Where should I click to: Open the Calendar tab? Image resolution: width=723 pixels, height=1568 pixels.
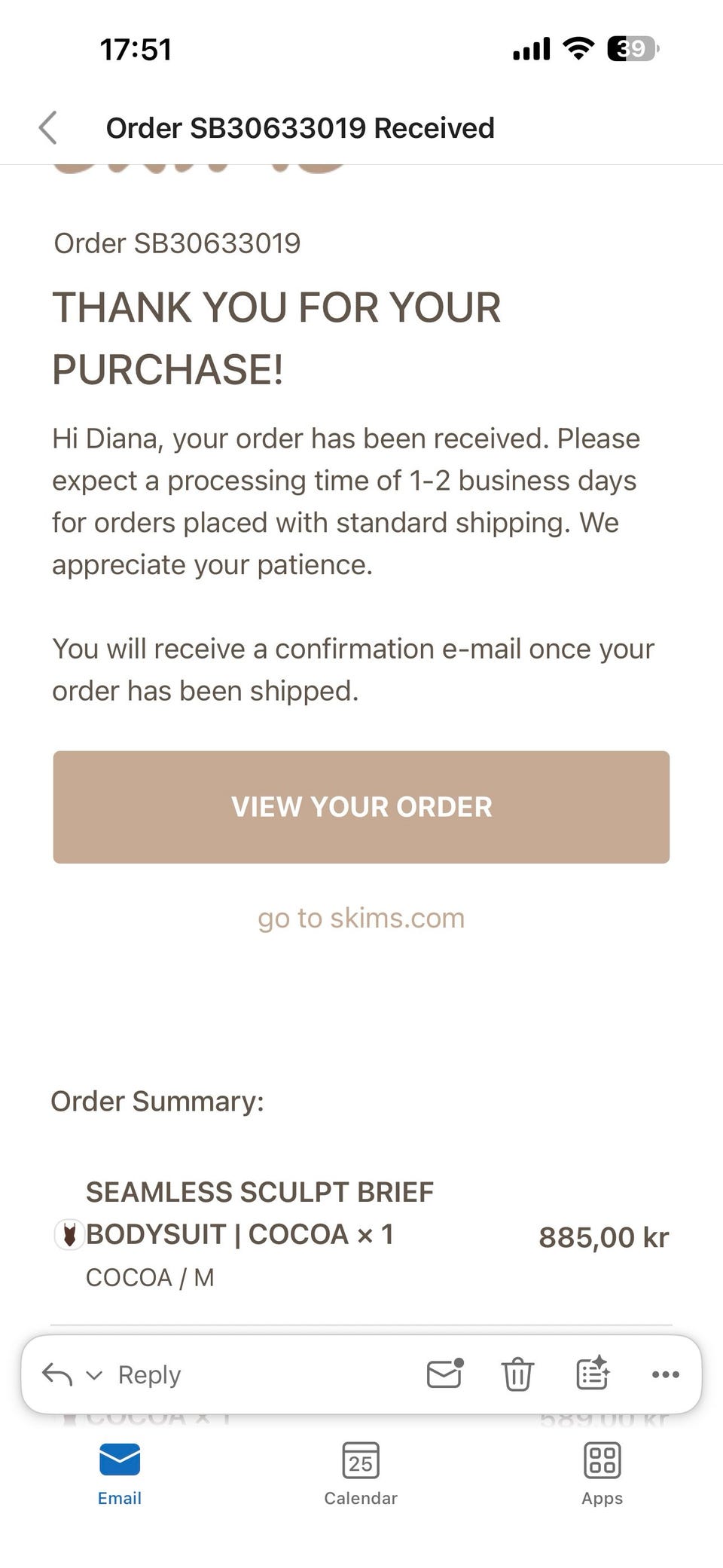point(361,1473)
